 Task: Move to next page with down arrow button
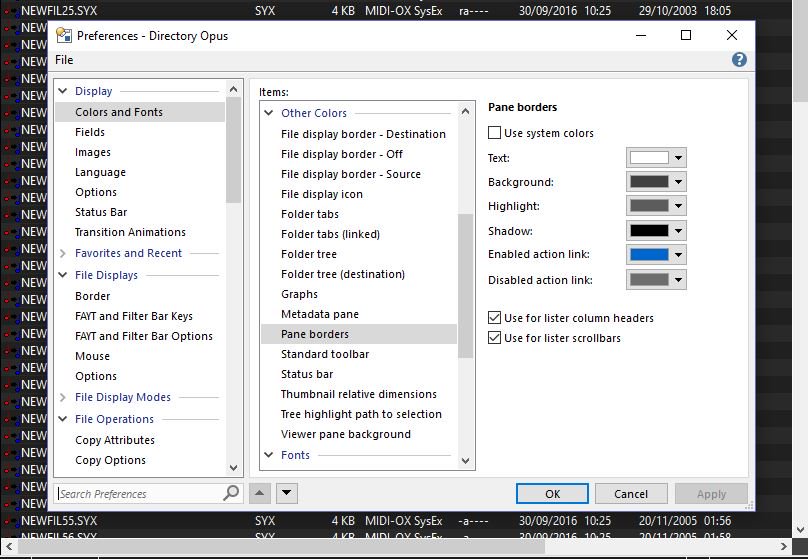(x=287, y=493)
